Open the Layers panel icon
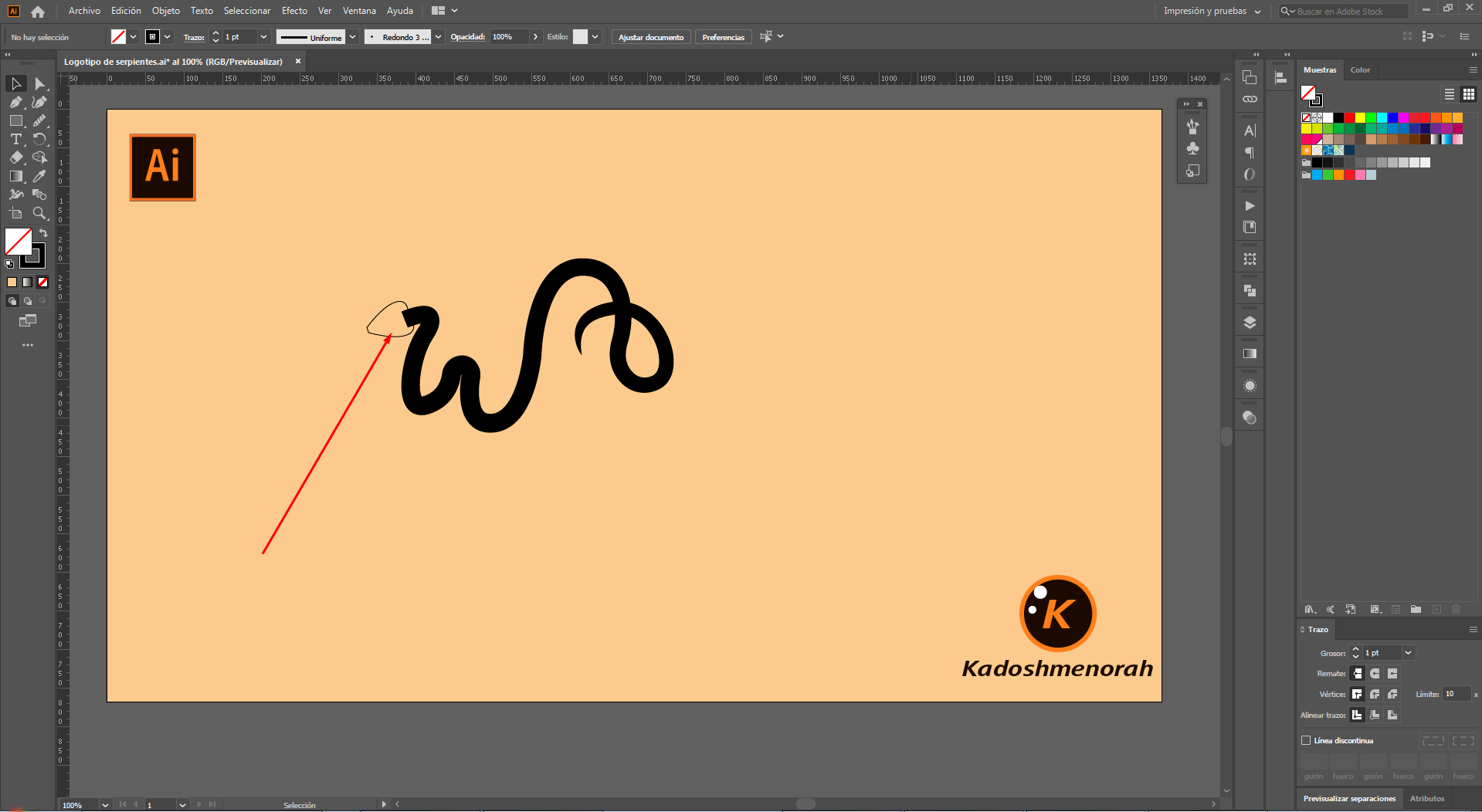The image size is (1482, 812). pyautogui.click(x=1250, y=323)
